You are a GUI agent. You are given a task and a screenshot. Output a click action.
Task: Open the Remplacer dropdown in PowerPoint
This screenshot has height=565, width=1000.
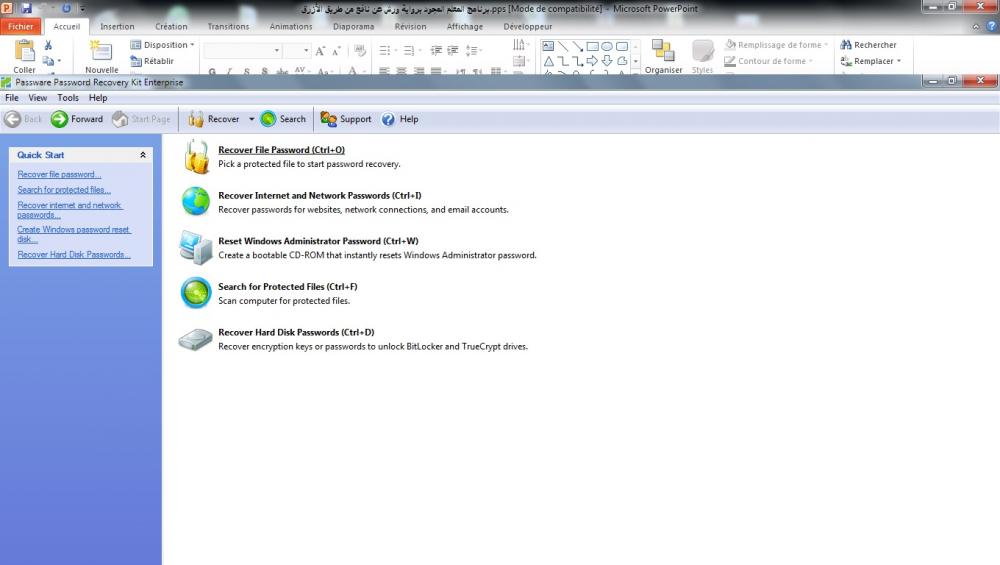point(871,61)
